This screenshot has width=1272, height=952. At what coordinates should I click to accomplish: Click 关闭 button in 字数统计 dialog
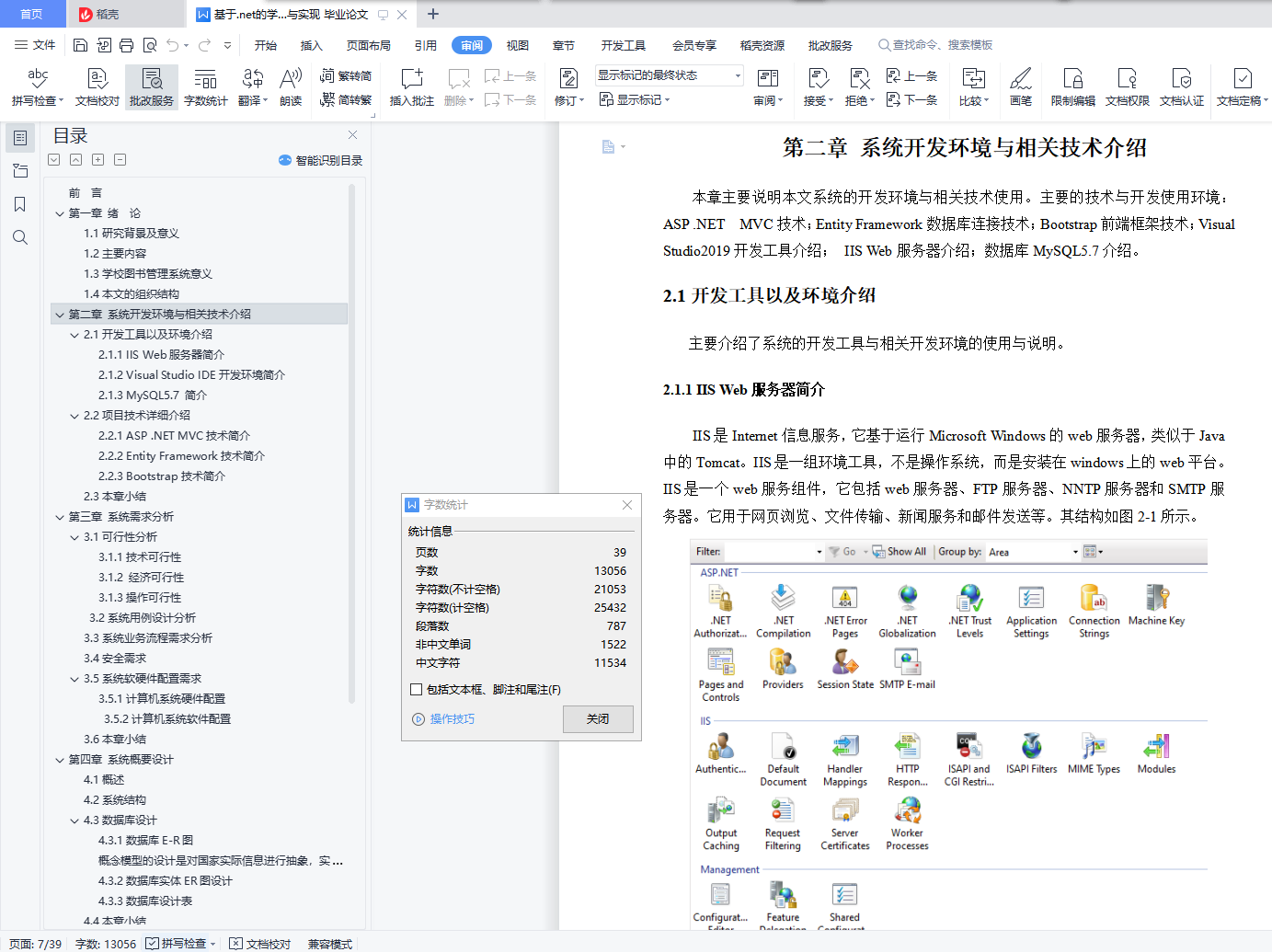pyautogui.click(x=598, y=719)
